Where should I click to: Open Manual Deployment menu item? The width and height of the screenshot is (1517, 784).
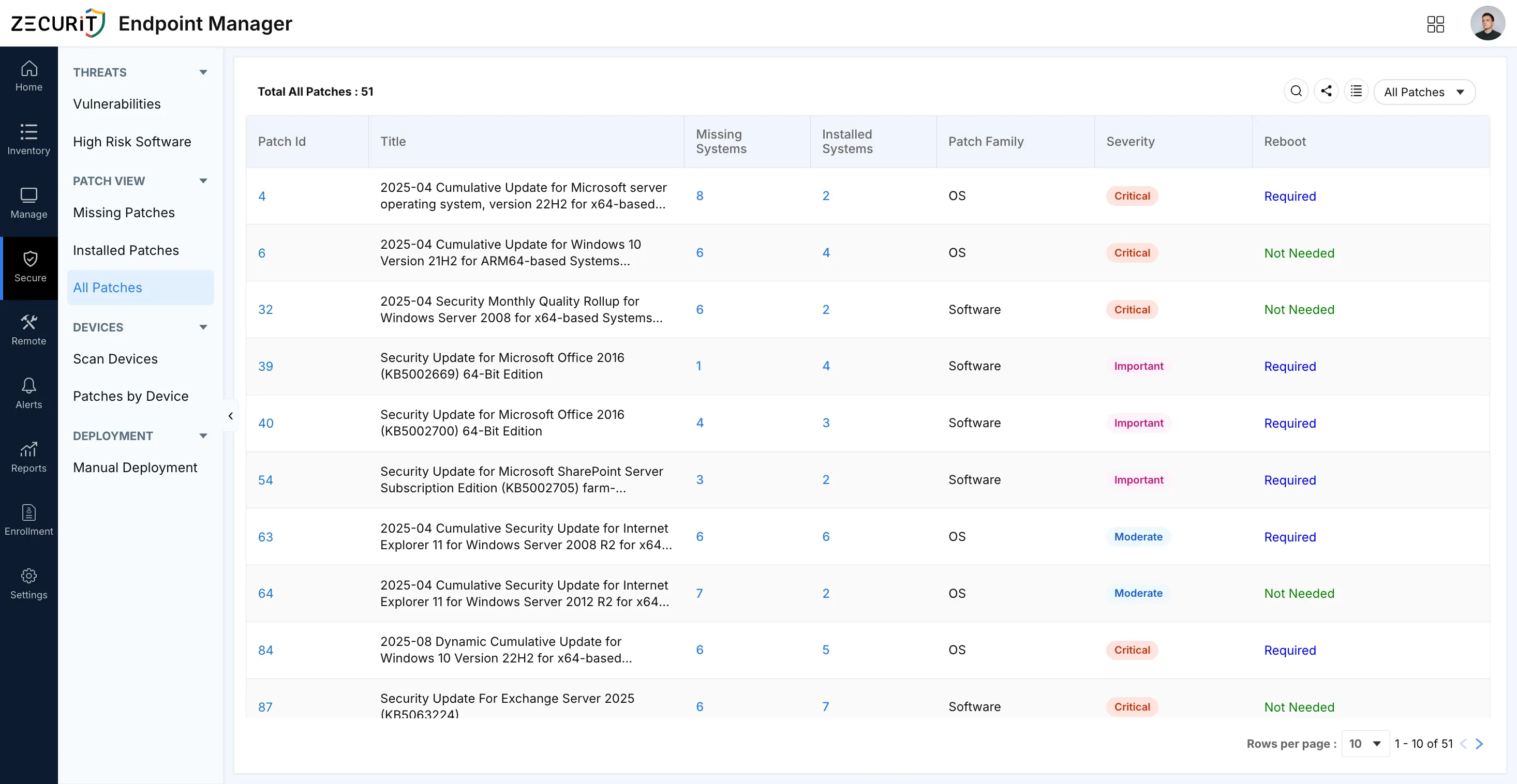tap(135, 468)
